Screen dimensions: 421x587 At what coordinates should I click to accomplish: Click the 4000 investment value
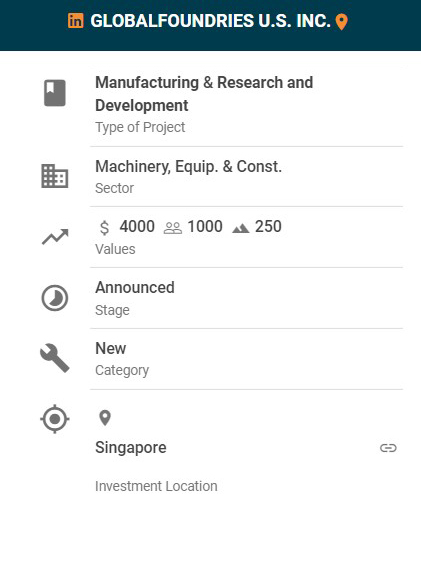click(x=137, y=226)
